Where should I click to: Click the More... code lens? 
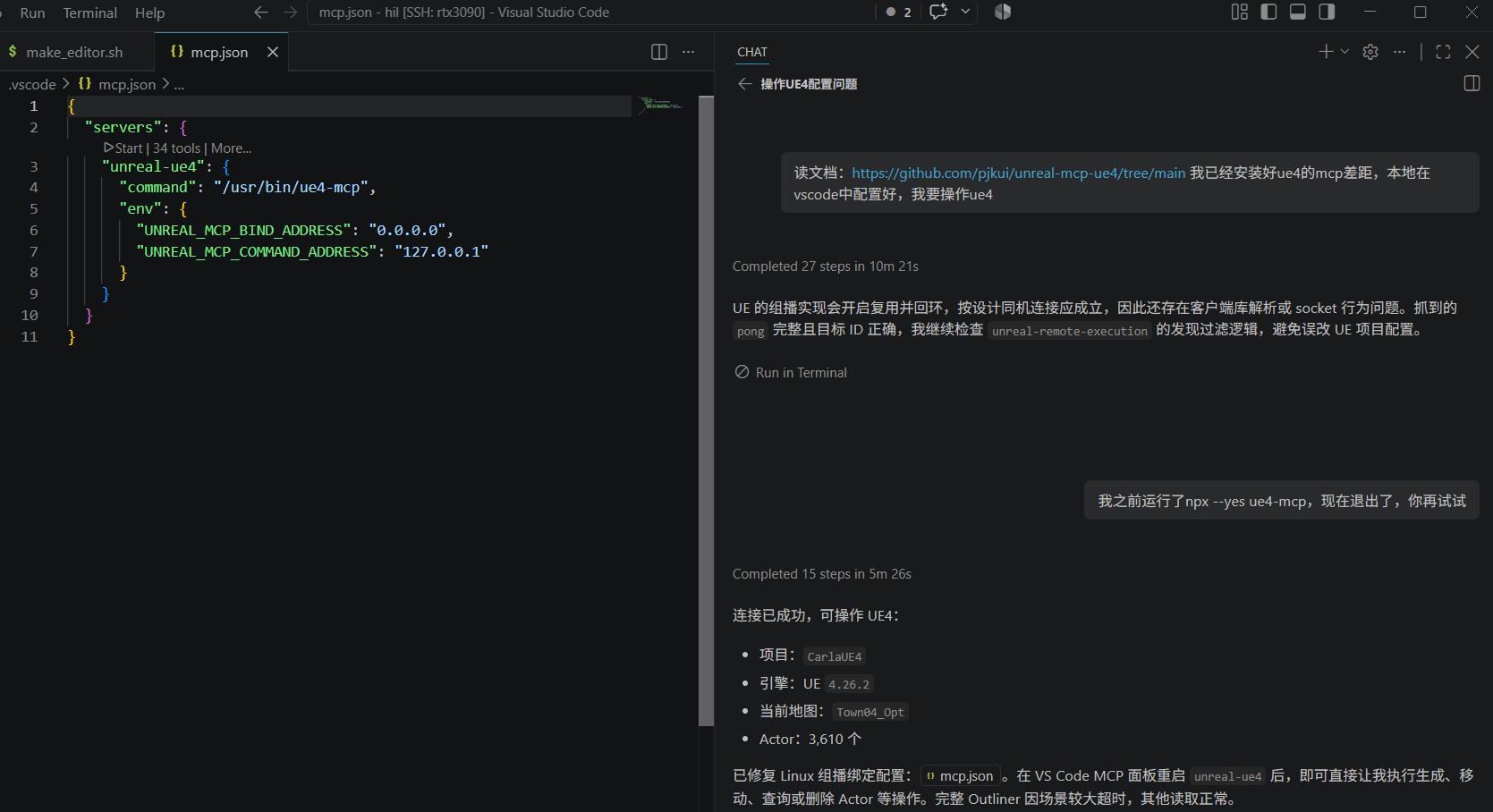(x=231, y=148)
